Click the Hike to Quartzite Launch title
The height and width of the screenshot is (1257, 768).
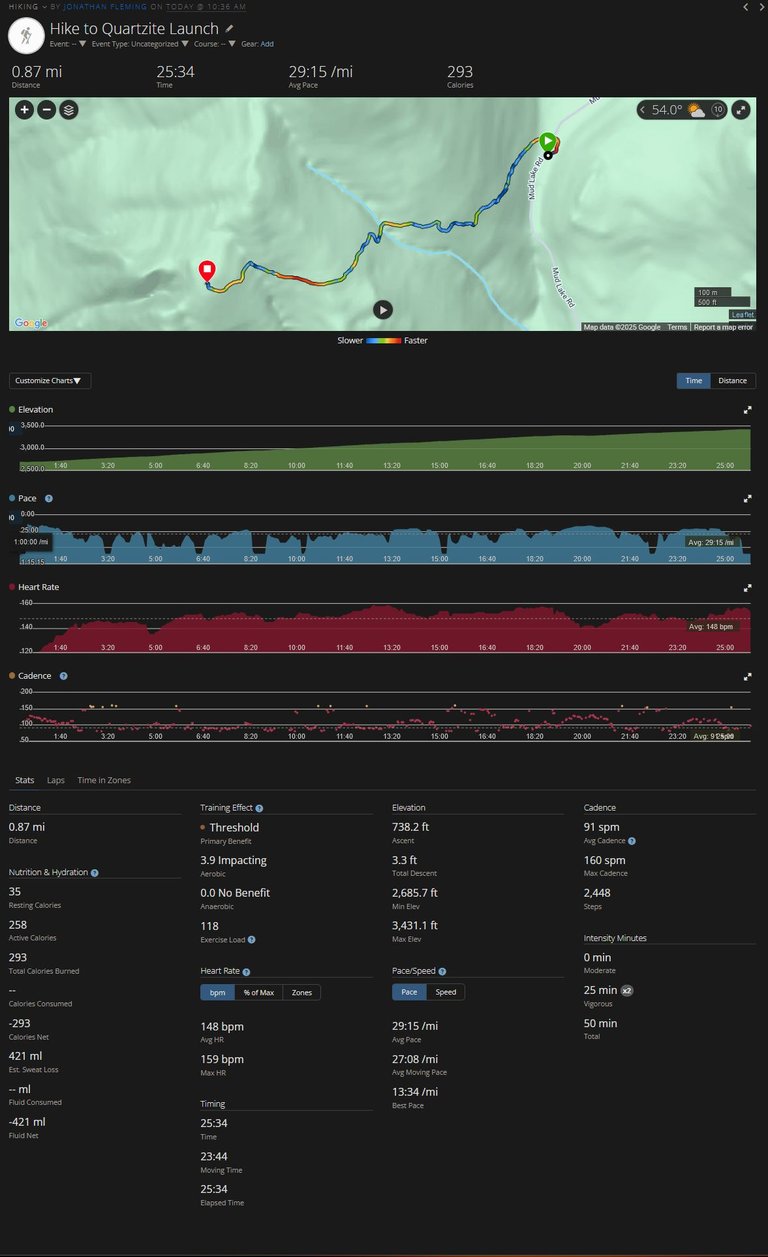tap(134, 29)
